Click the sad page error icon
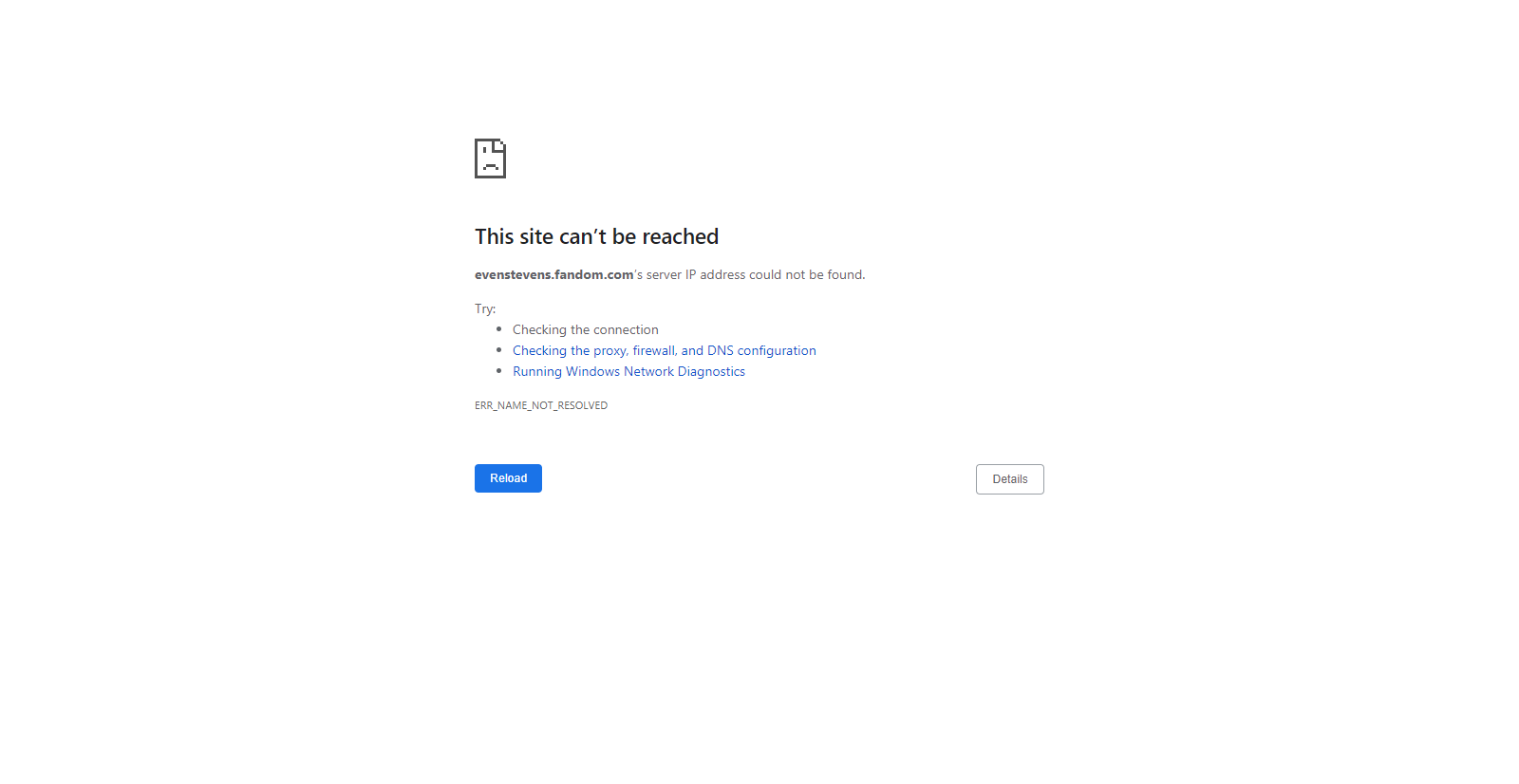The image size is (1519, 784). (x=490, y=159)
